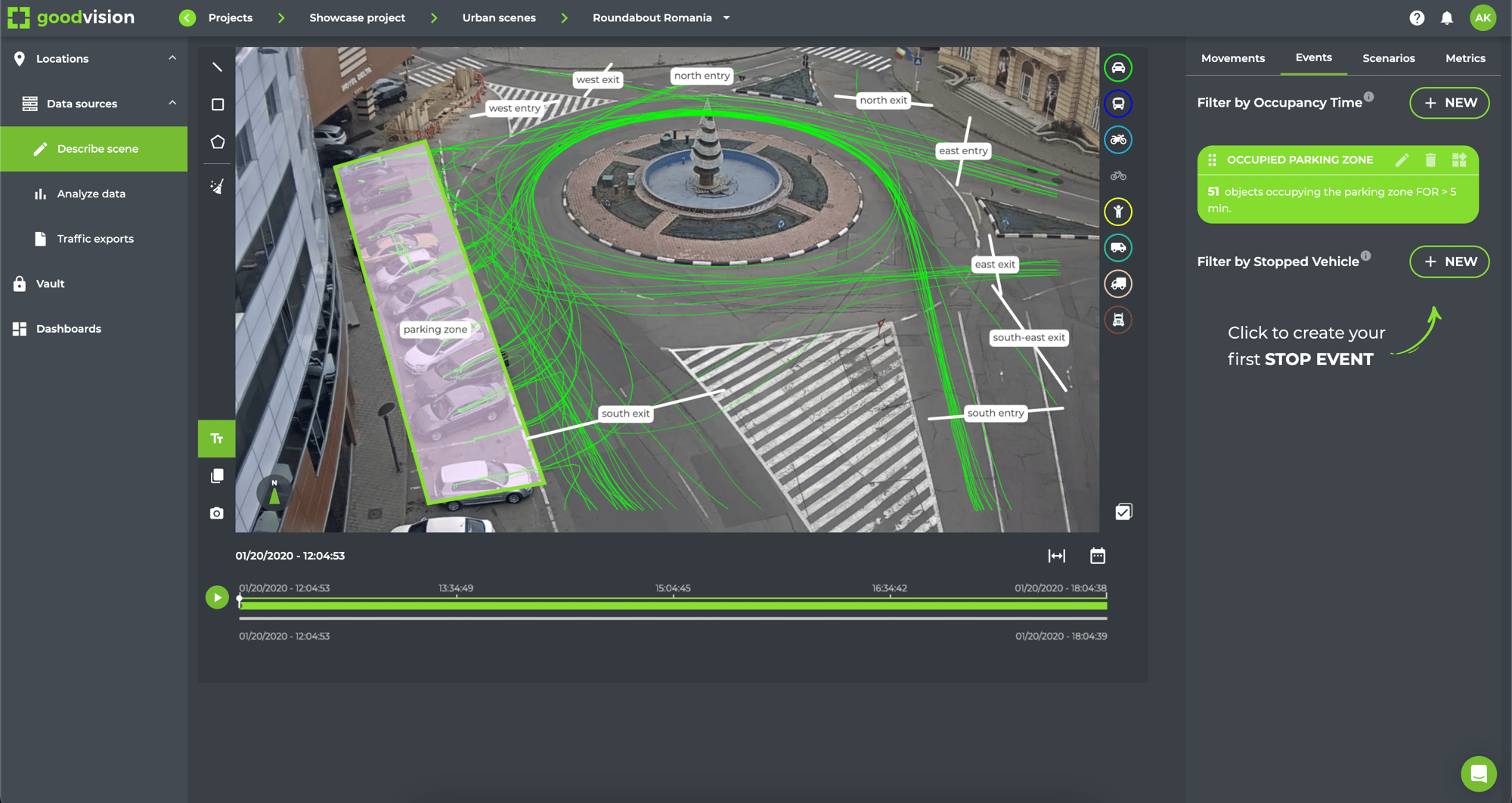This screenshot has height=803, width=1512.
Task: Click the copy scene layers icon
Action: point(217,476)
